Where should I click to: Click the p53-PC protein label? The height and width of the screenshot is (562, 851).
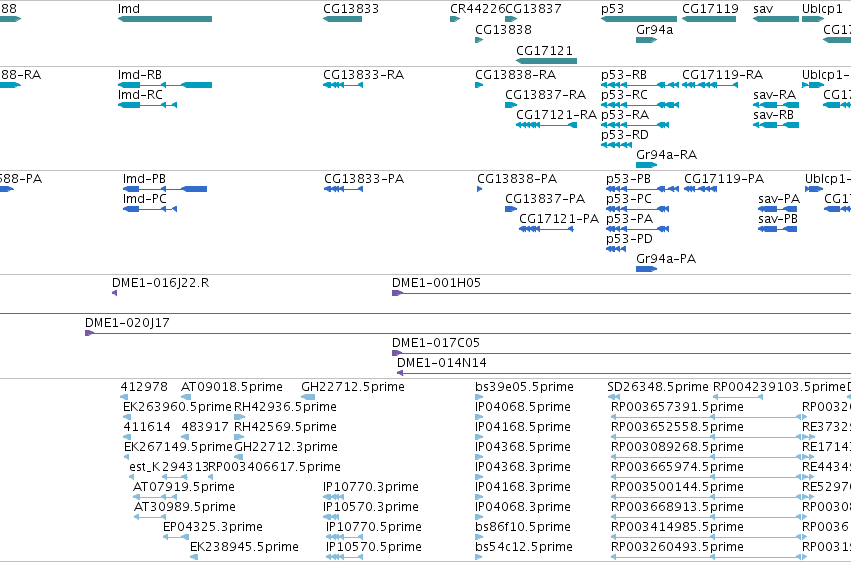pos(628,199)
